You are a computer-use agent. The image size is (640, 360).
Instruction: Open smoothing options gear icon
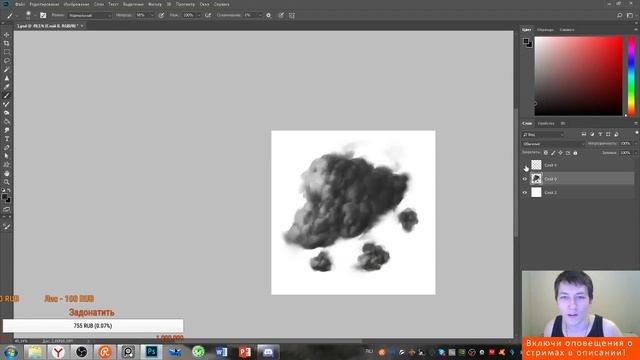click(269, 15)
